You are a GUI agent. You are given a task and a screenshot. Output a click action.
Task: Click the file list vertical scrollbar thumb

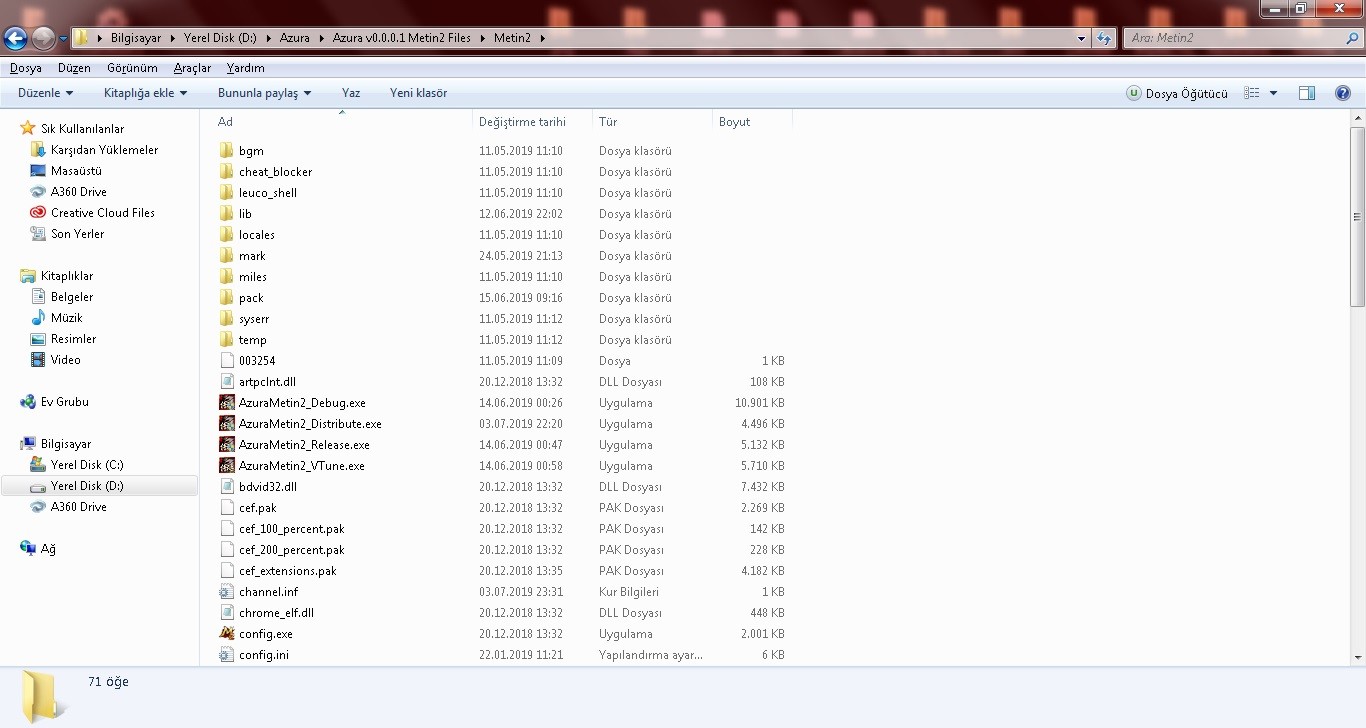pos(1358,217)
